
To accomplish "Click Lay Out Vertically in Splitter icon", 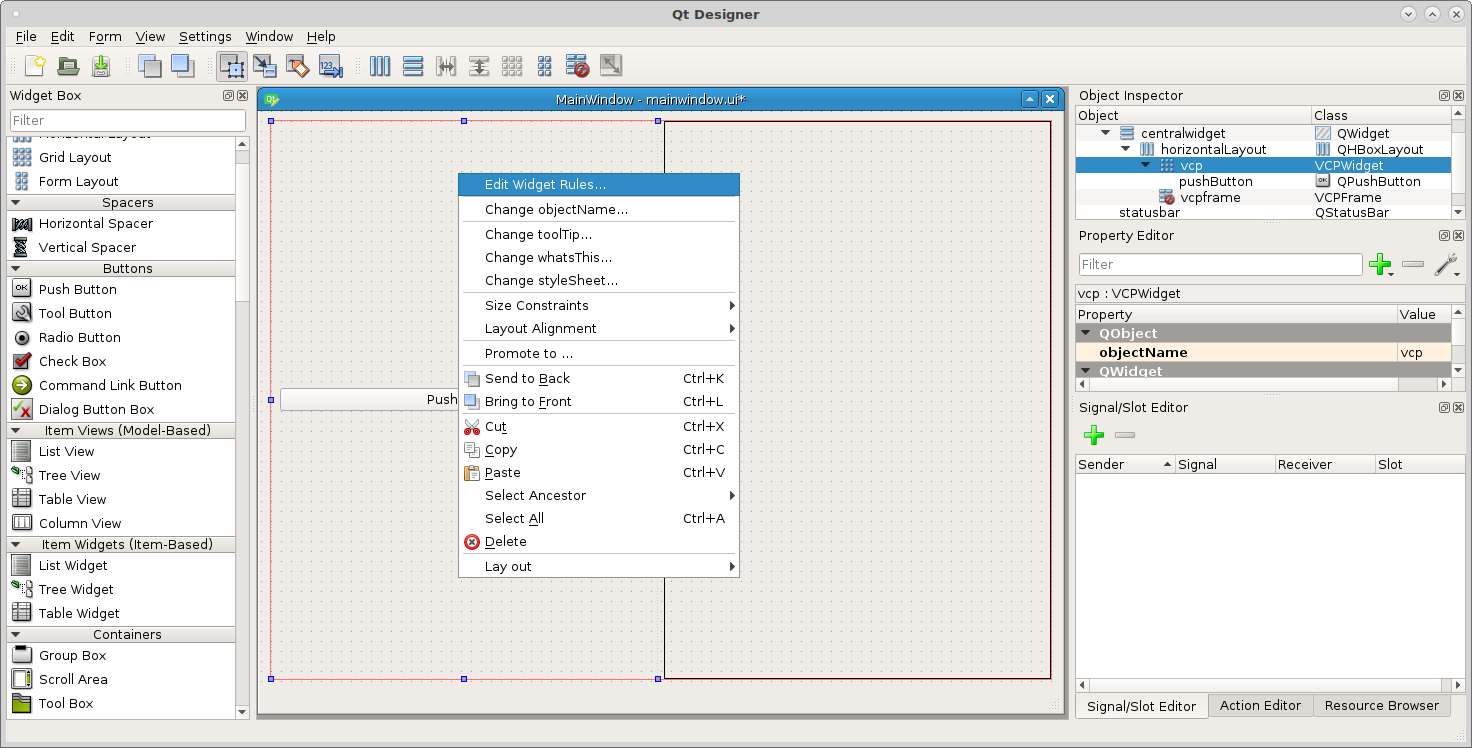I will pyautogui.click(x=479, y=66).
